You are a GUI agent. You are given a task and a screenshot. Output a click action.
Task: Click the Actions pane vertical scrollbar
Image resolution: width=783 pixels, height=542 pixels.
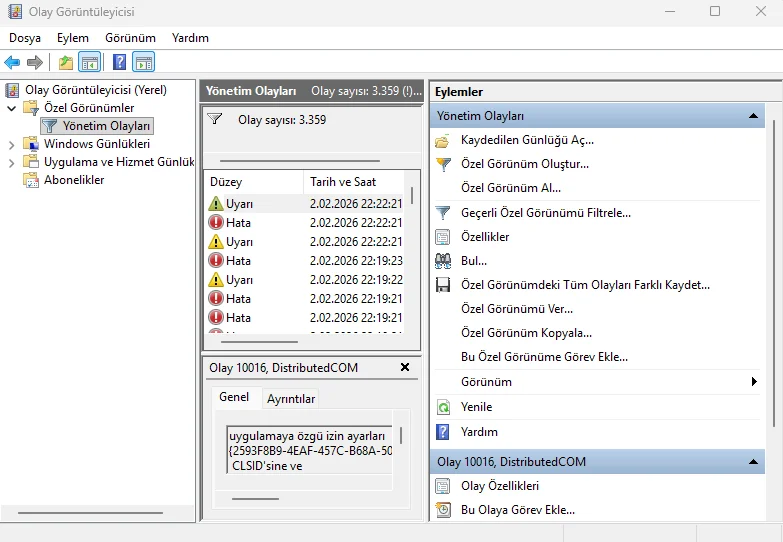click(775, 273)
